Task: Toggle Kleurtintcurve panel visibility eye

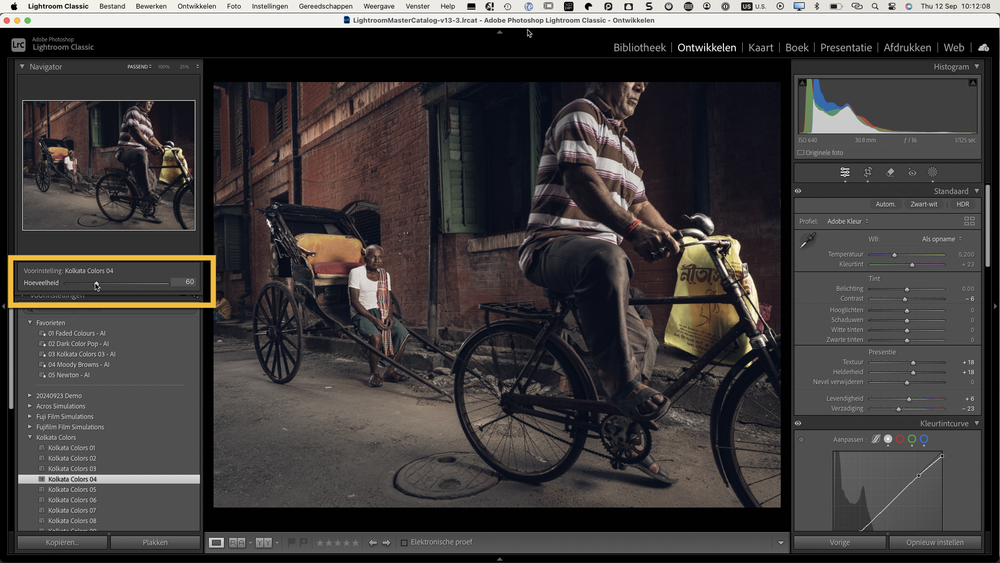Action: pos(798,423)
